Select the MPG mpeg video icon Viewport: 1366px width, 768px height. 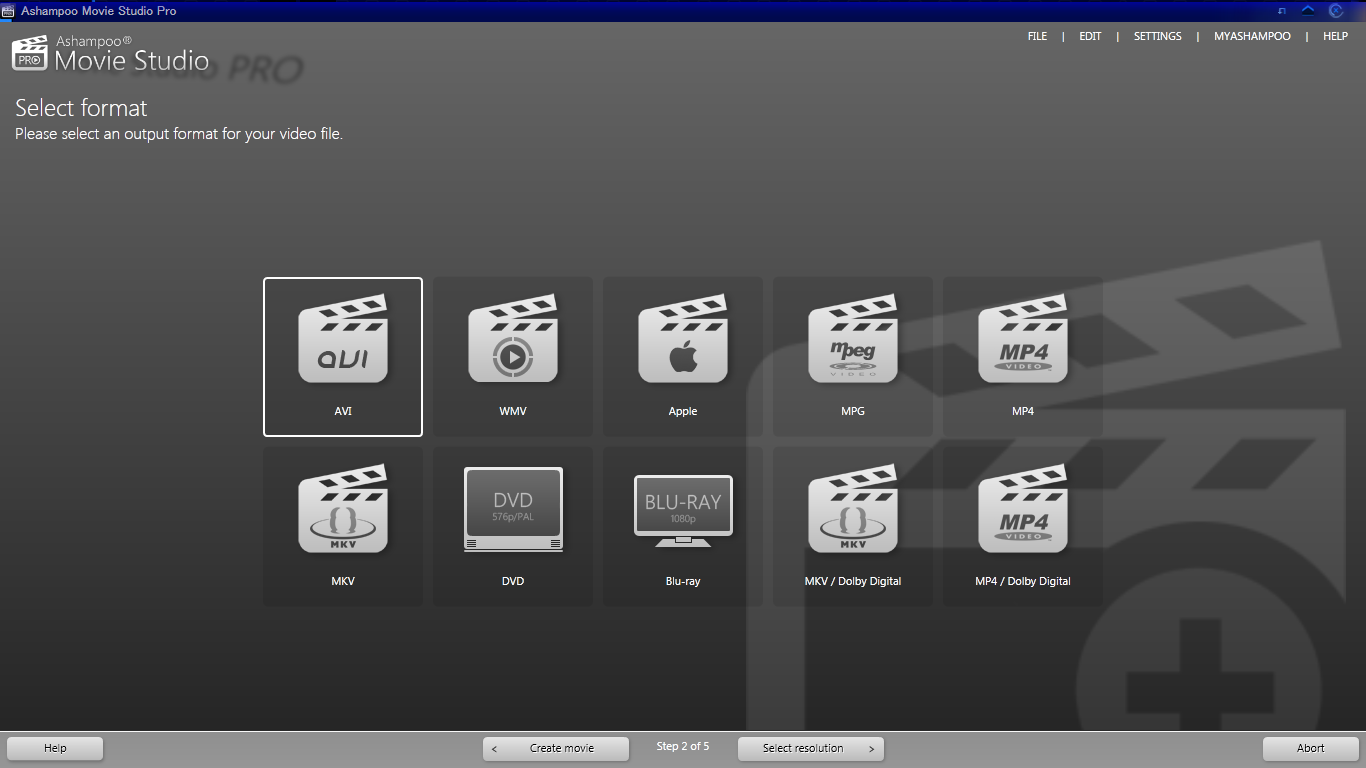point(853,338)
